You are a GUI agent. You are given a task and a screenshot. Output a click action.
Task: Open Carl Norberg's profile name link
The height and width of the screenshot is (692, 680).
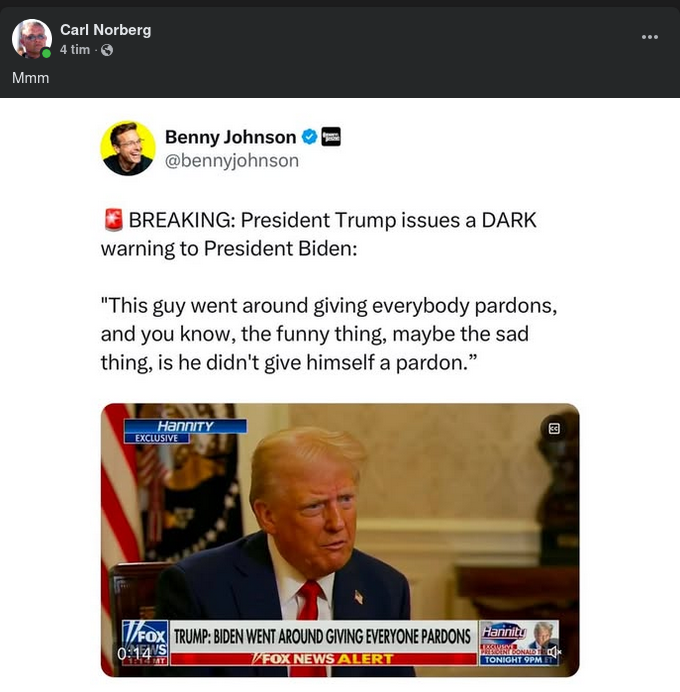tap(105, 30)
